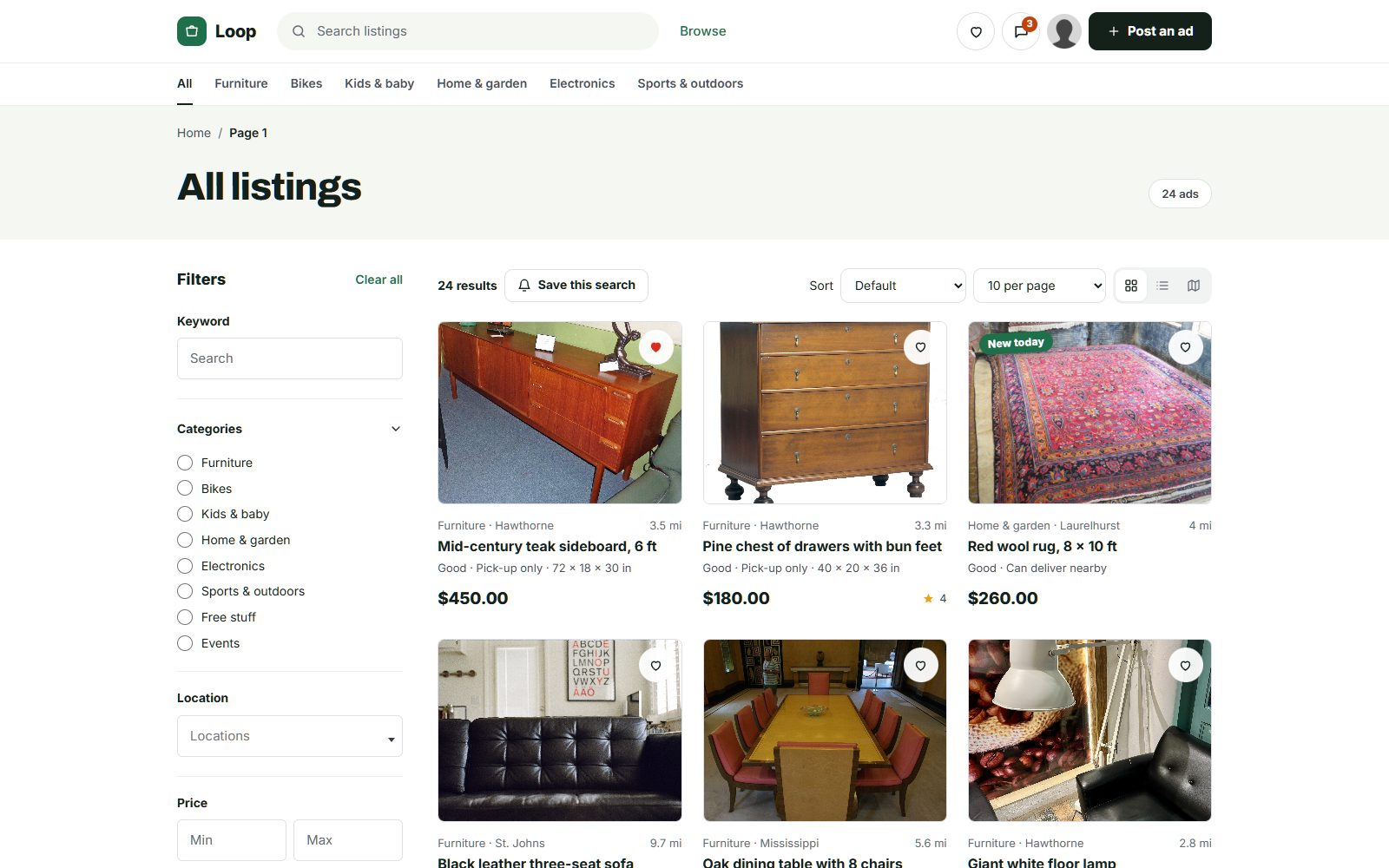Favorite the Red wool rug listing

1185,347
